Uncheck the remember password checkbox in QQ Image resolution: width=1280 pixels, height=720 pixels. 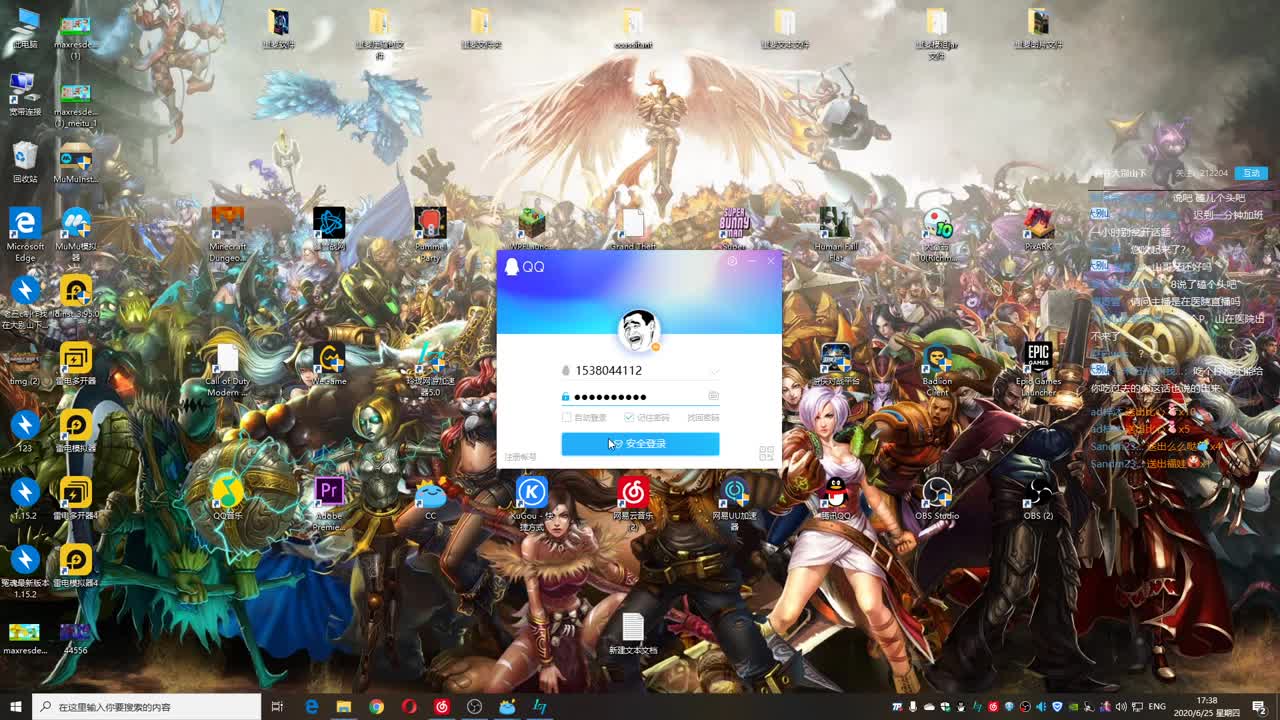[629, 417]
